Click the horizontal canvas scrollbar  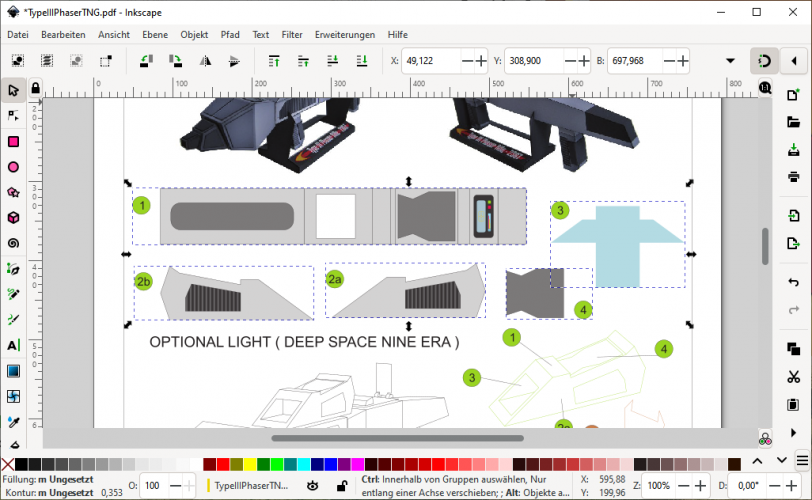click(397, 438)
